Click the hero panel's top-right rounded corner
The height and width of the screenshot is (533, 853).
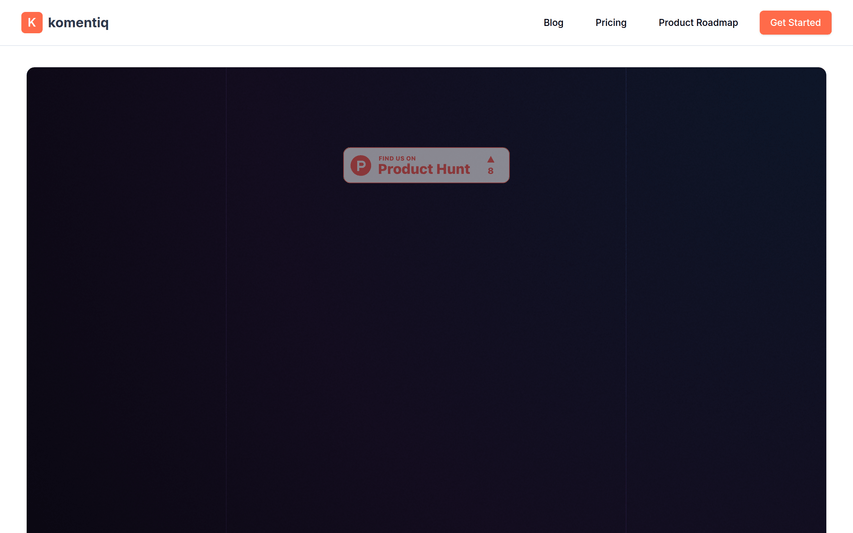pyautogui.click(x=821, y=72)
